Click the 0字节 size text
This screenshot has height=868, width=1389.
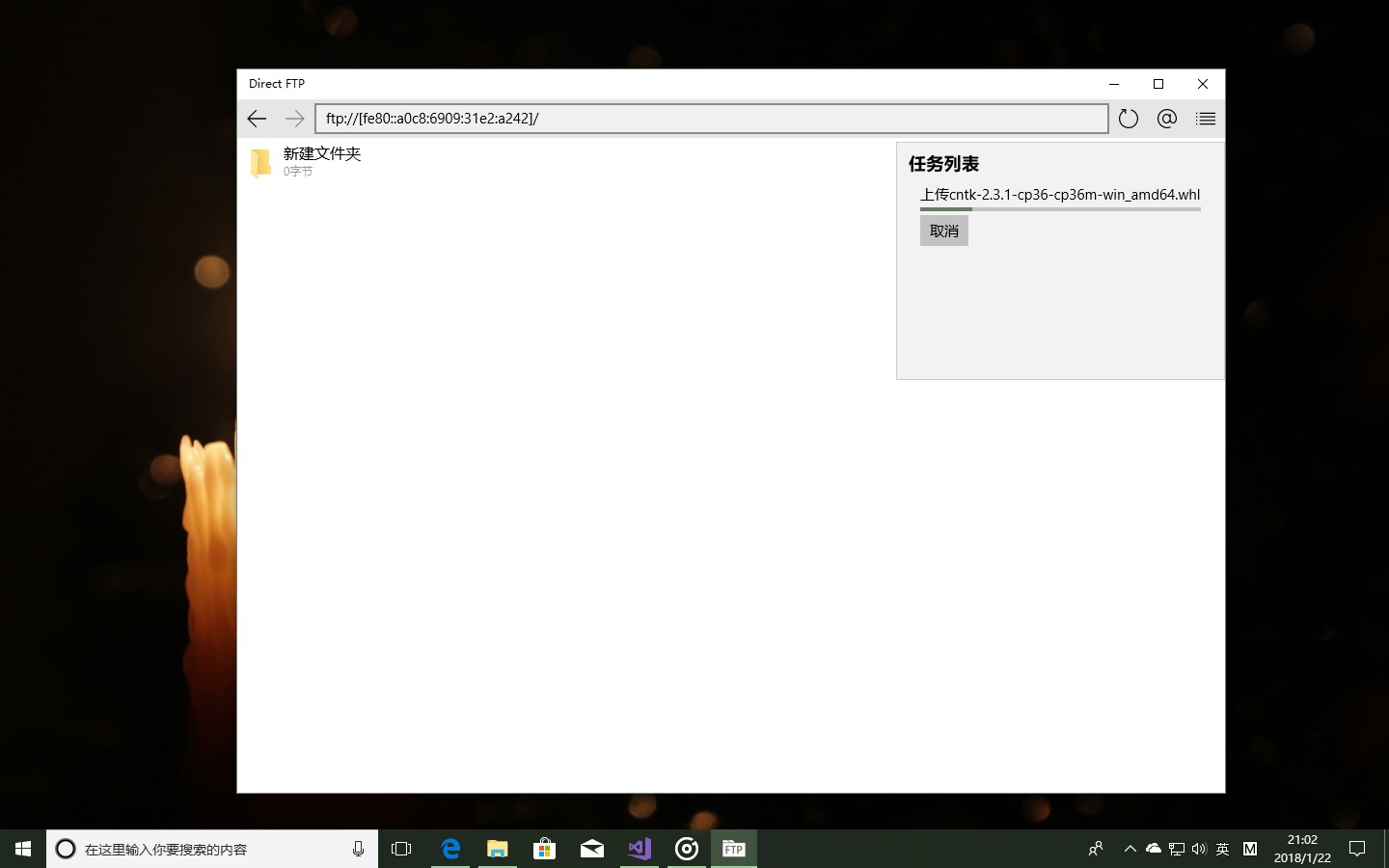(x=298, y=172)
